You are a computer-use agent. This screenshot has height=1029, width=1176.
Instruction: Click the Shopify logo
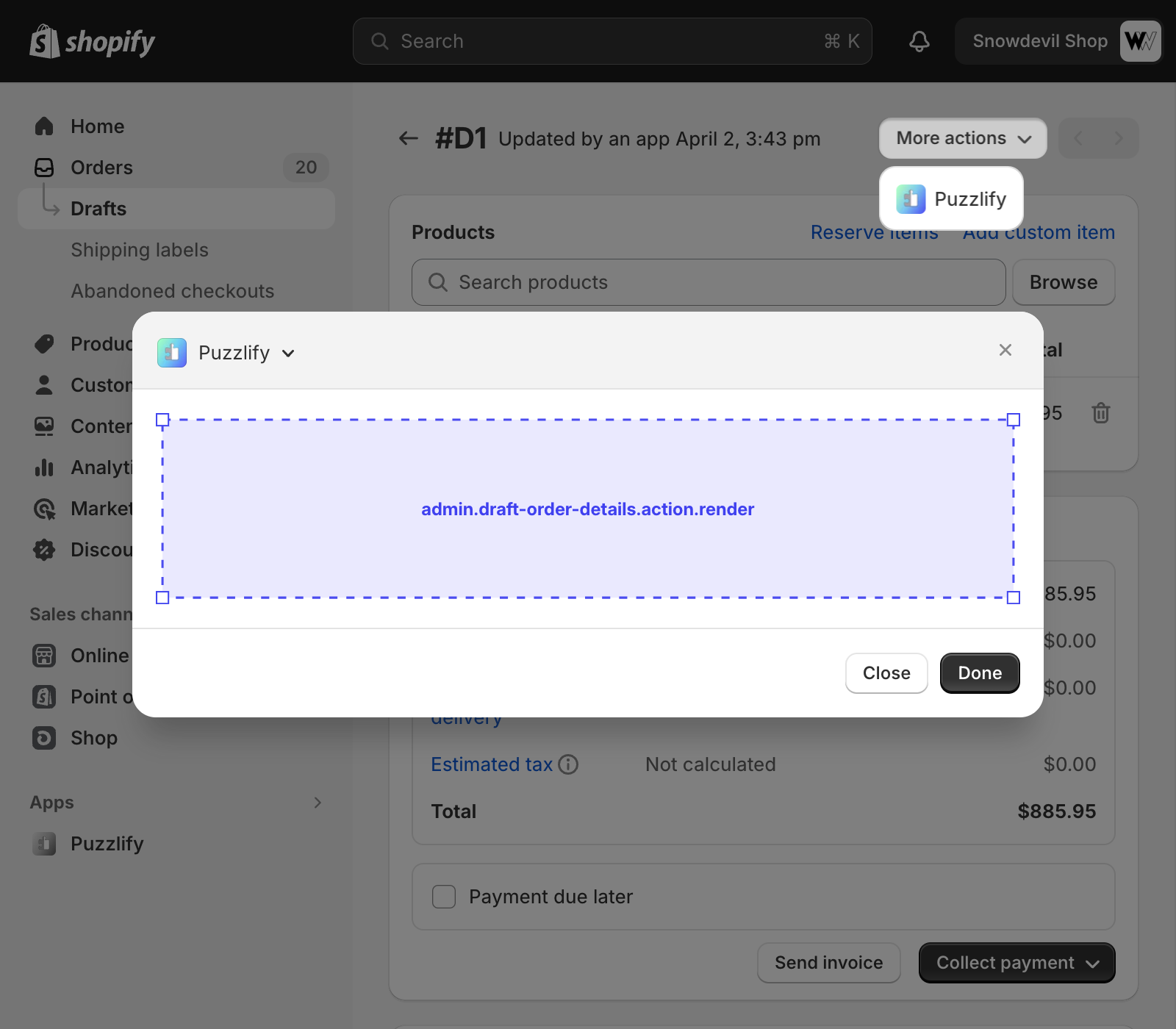[92, 42]
